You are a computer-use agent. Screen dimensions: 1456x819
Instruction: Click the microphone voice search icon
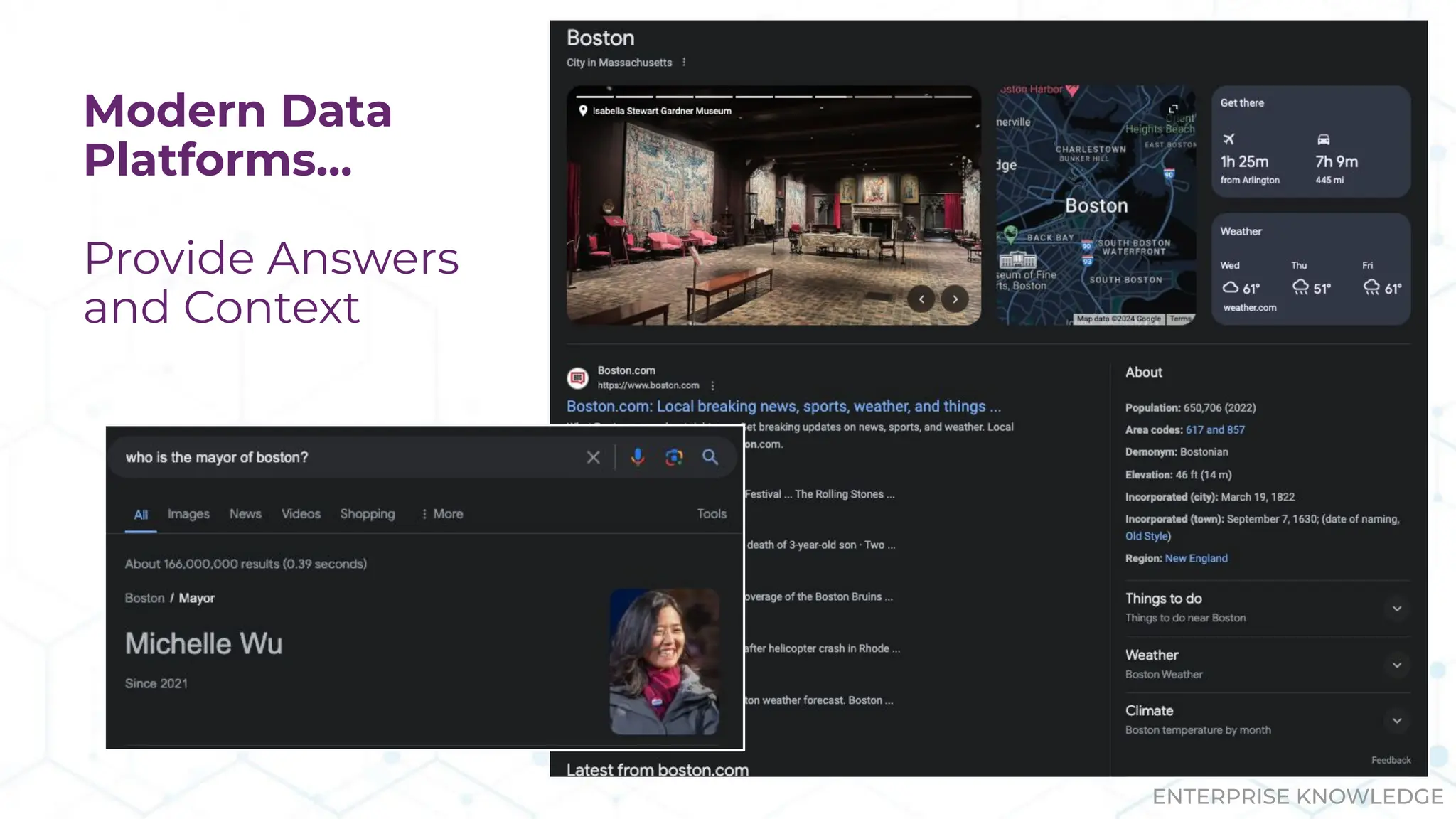pos(638,457)
